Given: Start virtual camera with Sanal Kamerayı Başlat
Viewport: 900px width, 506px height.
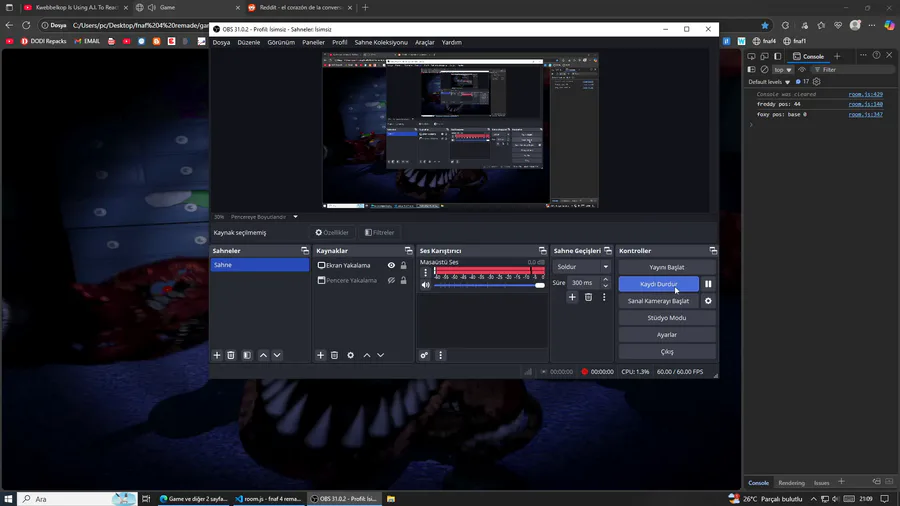Looking at the screenshot, I should [659, 301].
